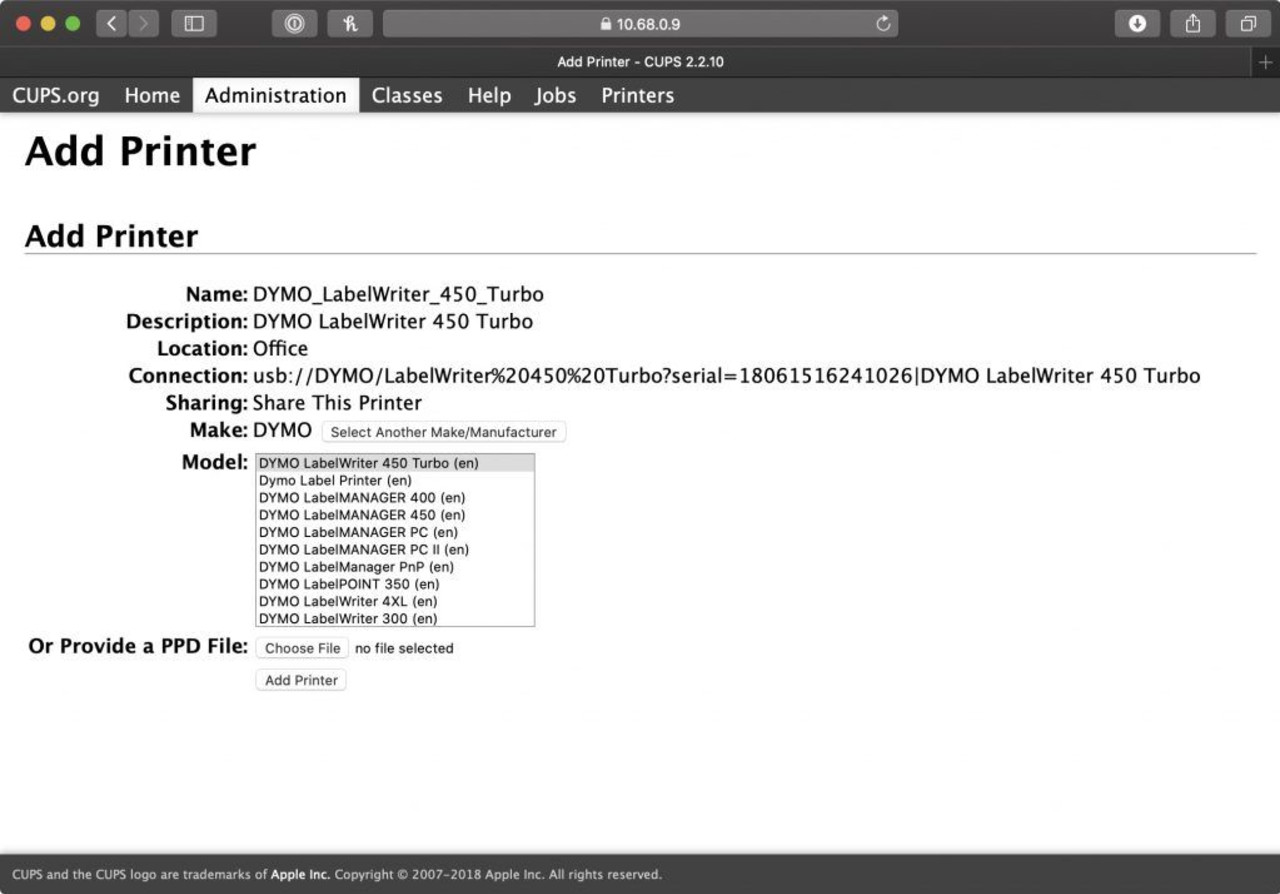
Task: Select DYMO LabelManager PnP (en)
Action: (395, 567)
